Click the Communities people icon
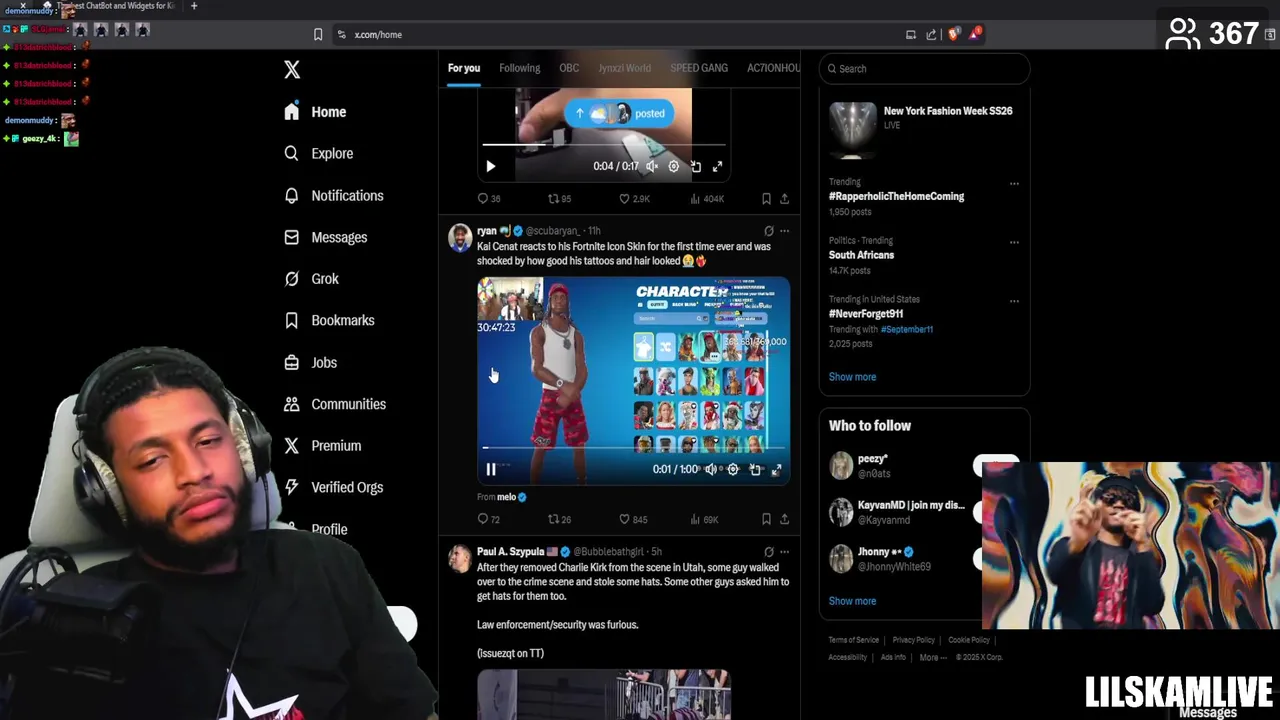1280x720 pixels. click(292, 404)
